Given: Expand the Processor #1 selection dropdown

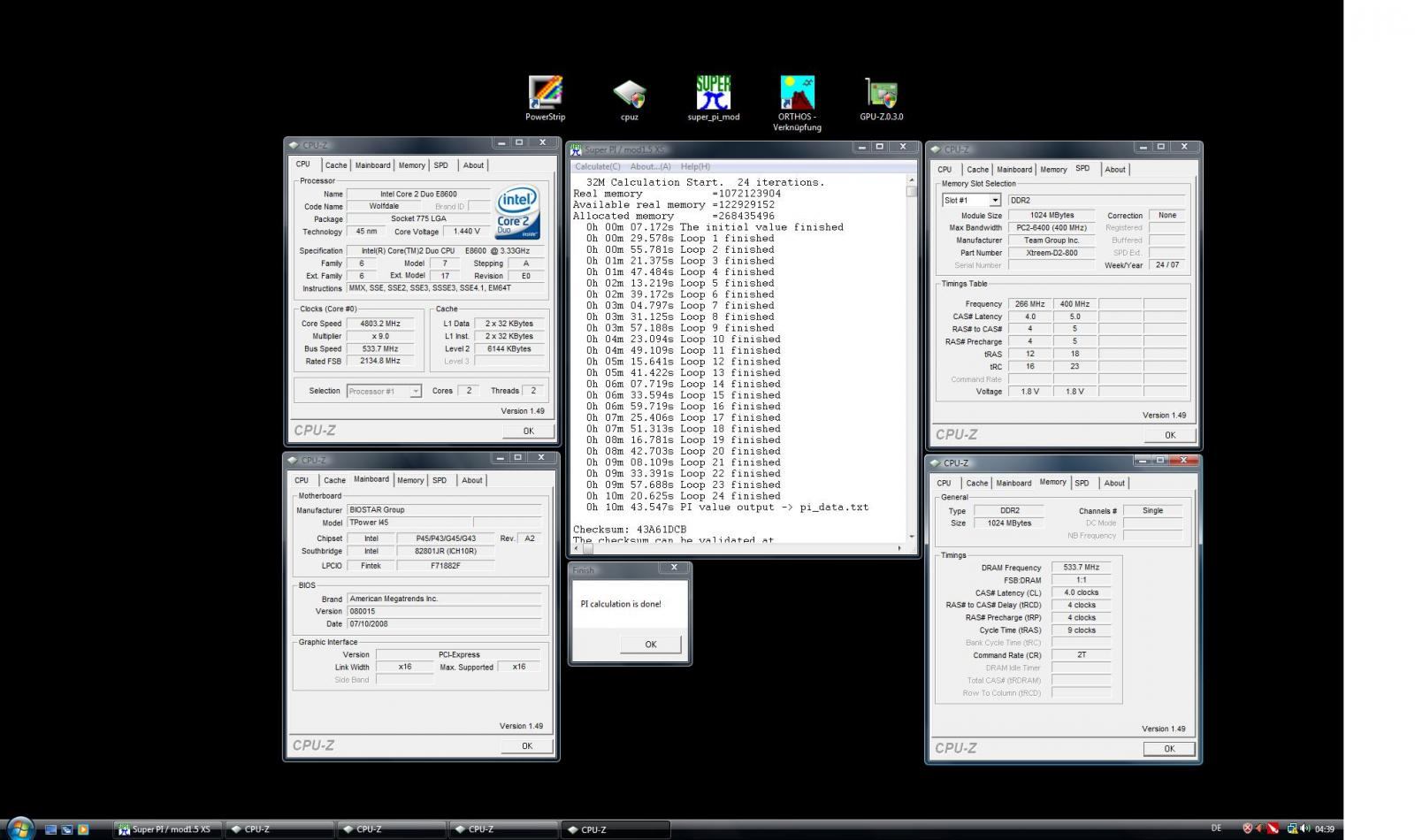Looking at the screenshot, I should 416,391.
